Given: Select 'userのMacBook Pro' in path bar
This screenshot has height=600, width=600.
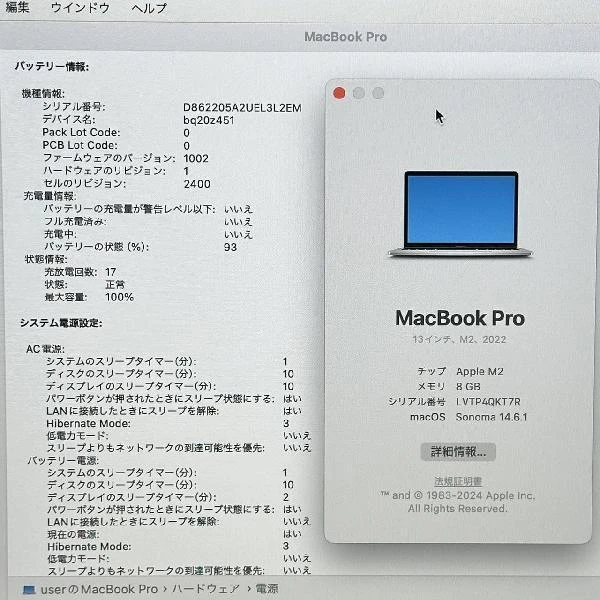Looking at the screenshot, I should click(x=99, y=589).
